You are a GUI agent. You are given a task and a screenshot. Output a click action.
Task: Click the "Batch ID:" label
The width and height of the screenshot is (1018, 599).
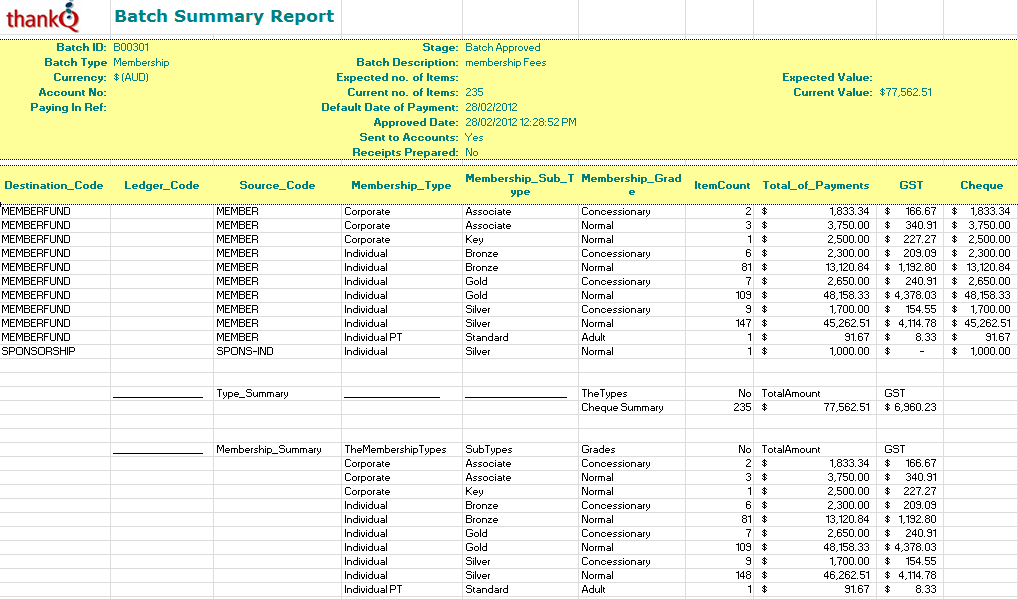coord(81,47)
